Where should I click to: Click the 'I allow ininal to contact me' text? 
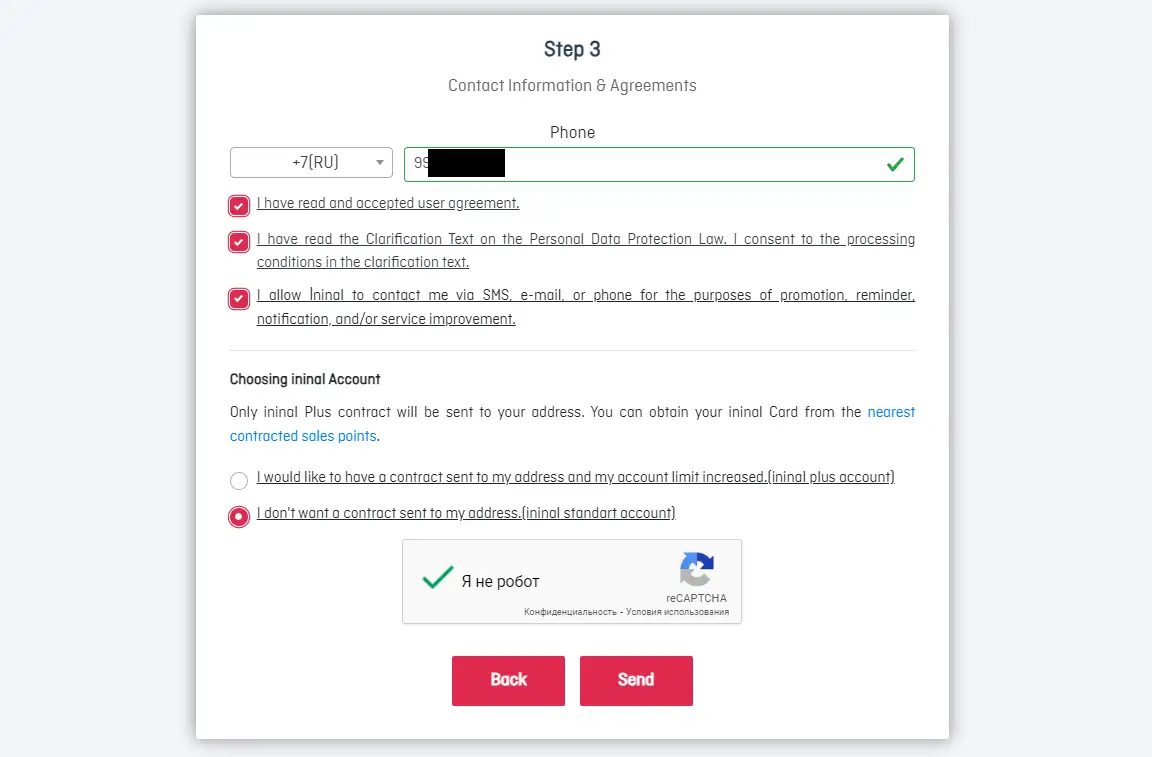point(585,296)
